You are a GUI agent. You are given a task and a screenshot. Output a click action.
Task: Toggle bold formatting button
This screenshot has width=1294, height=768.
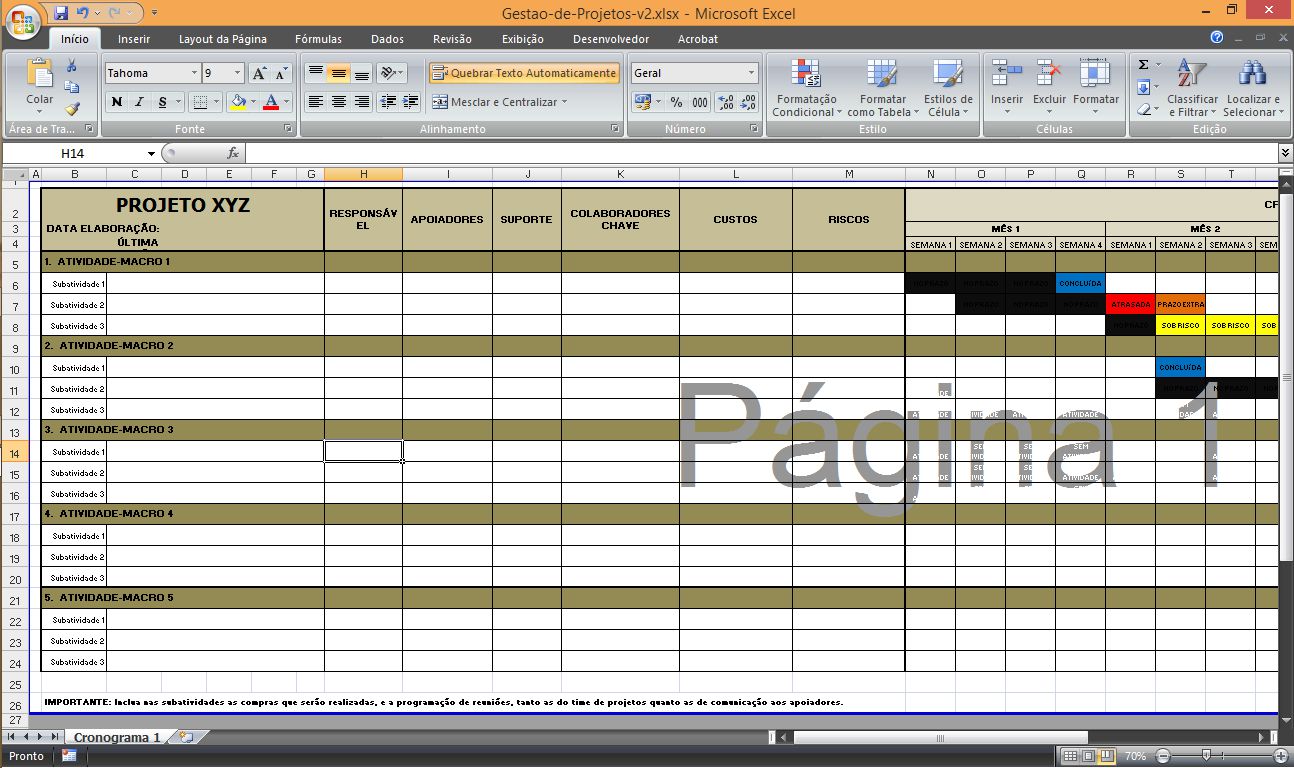click(x=117, y=102)
